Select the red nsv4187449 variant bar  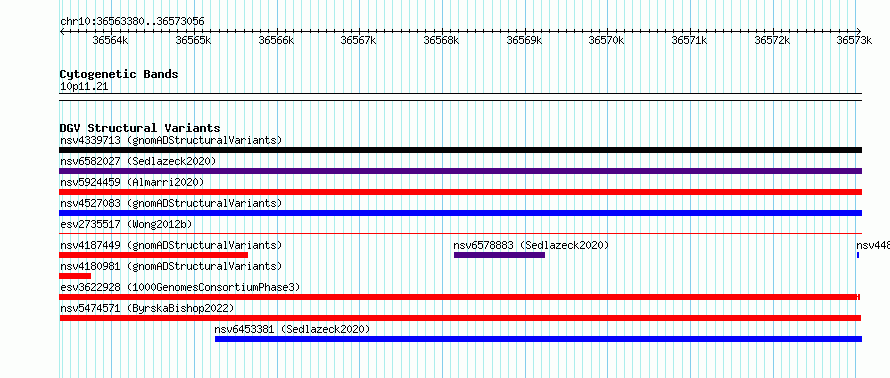[x=153, y=255]
